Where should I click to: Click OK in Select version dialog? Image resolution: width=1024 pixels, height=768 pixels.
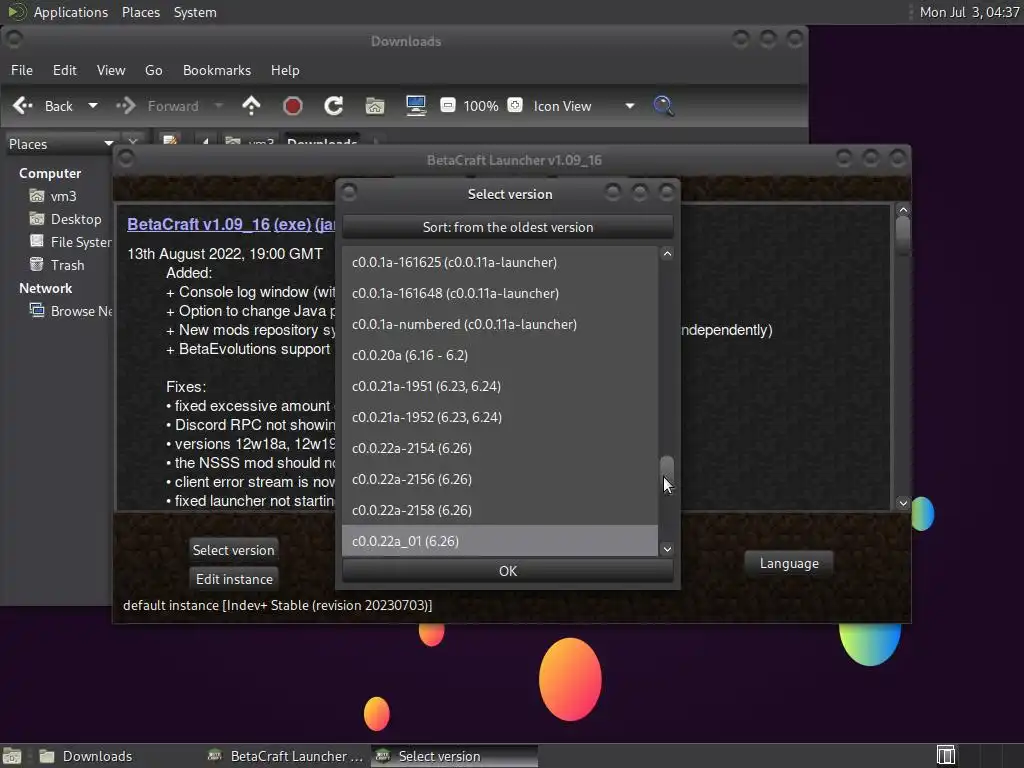click(x=507, y=571)
